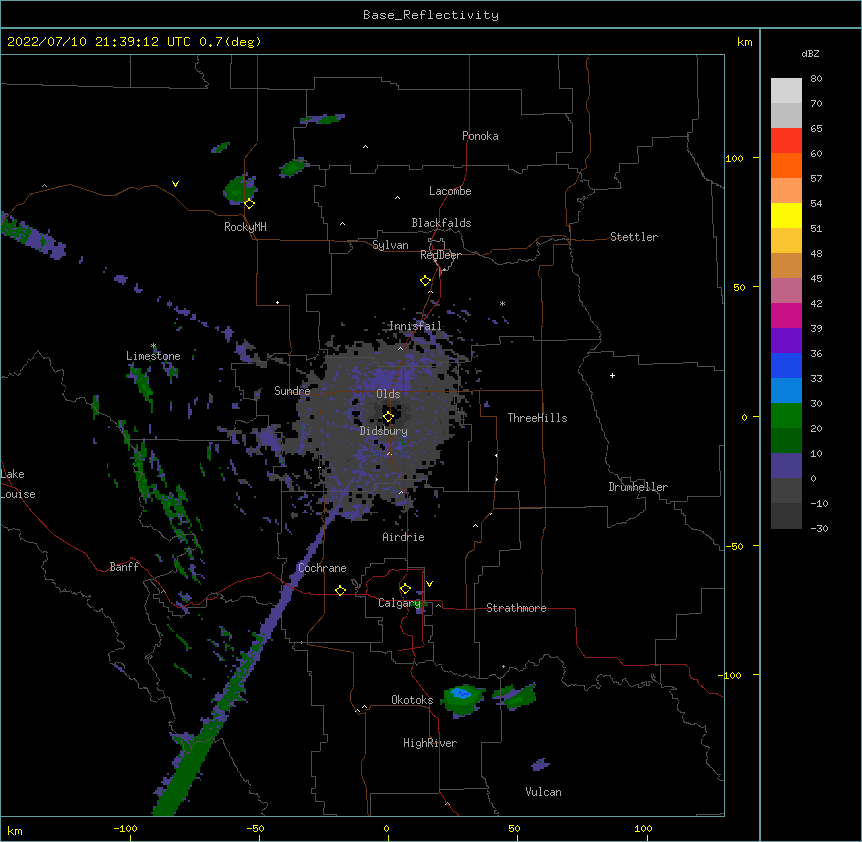Click the HighRiver label
Viewport: 862px width, 842px height.
pos(430,743)
